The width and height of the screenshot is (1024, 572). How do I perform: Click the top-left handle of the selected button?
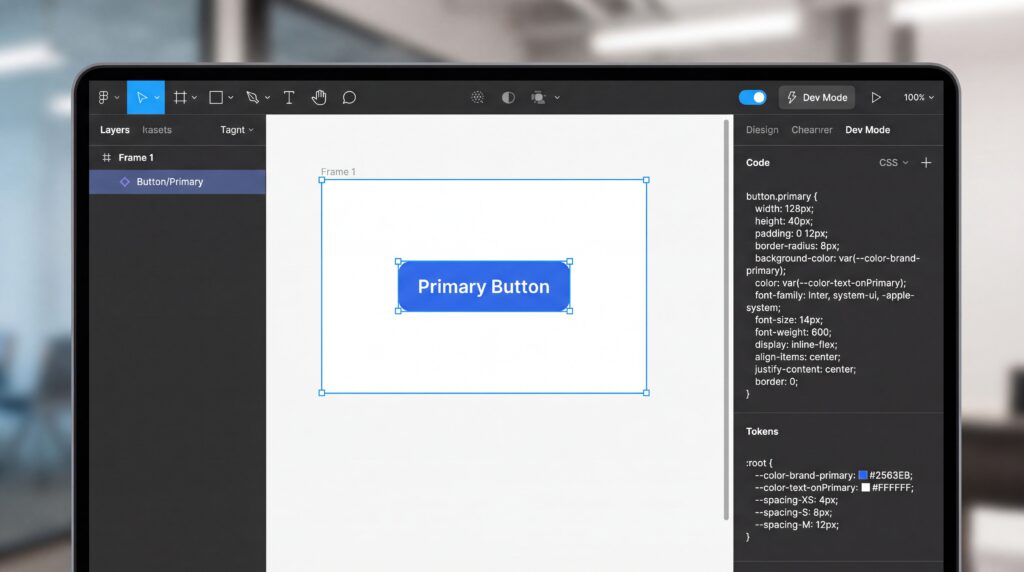[x=398, y=262]
